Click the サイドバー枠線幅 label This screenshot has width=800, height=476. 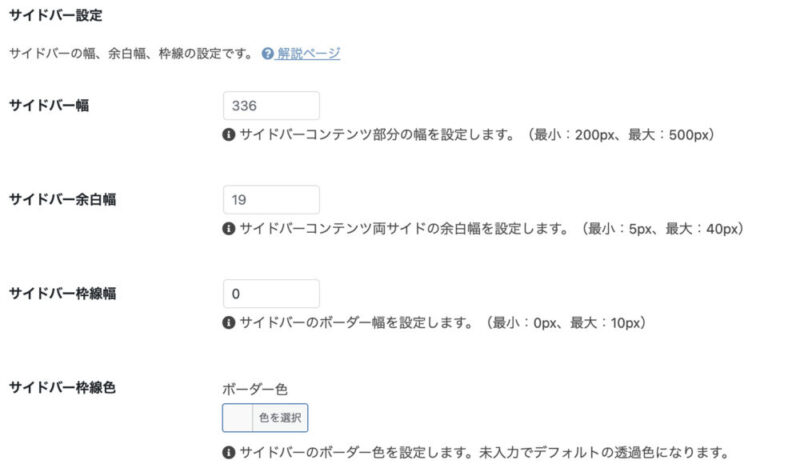63,293
